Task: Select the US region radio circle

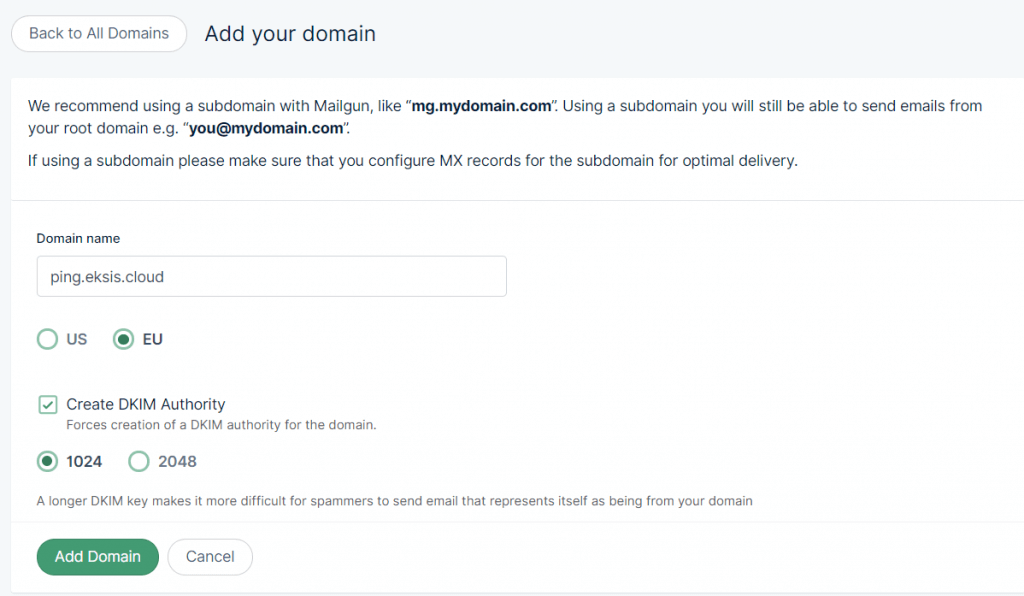Action: (47, 339)
